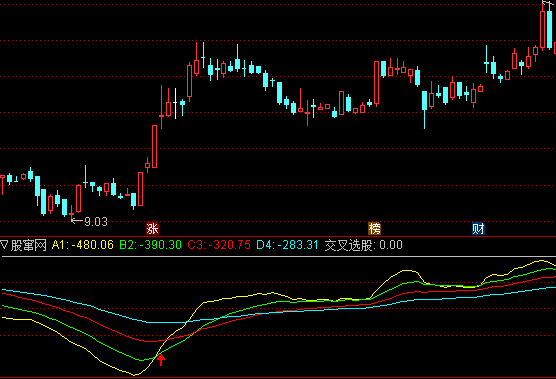Viewport: 556px width, 379px height.
Task: Click the 股窜网 indicator name
Action: coord(28,245)
